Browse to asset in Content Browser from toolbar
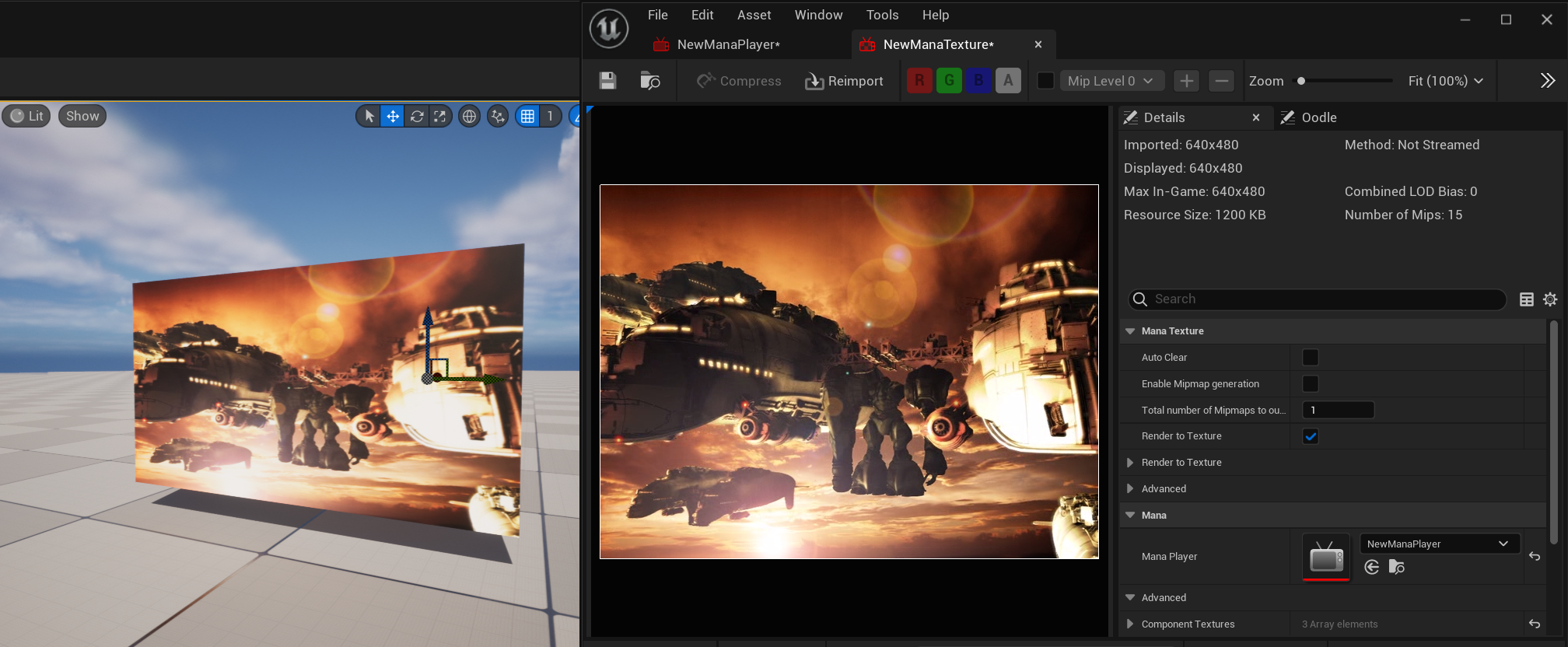The image size is (1568, 647). point(649,81)
